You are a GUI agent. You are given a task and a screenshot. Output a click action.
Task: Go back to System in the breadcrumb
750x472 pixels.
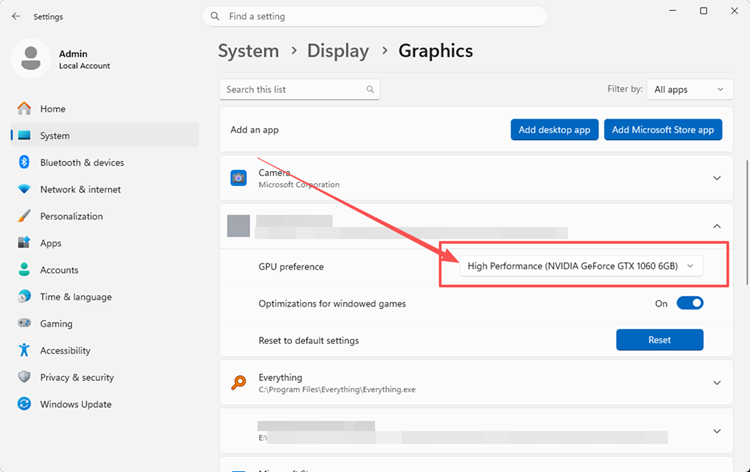(x=248, y=51)
